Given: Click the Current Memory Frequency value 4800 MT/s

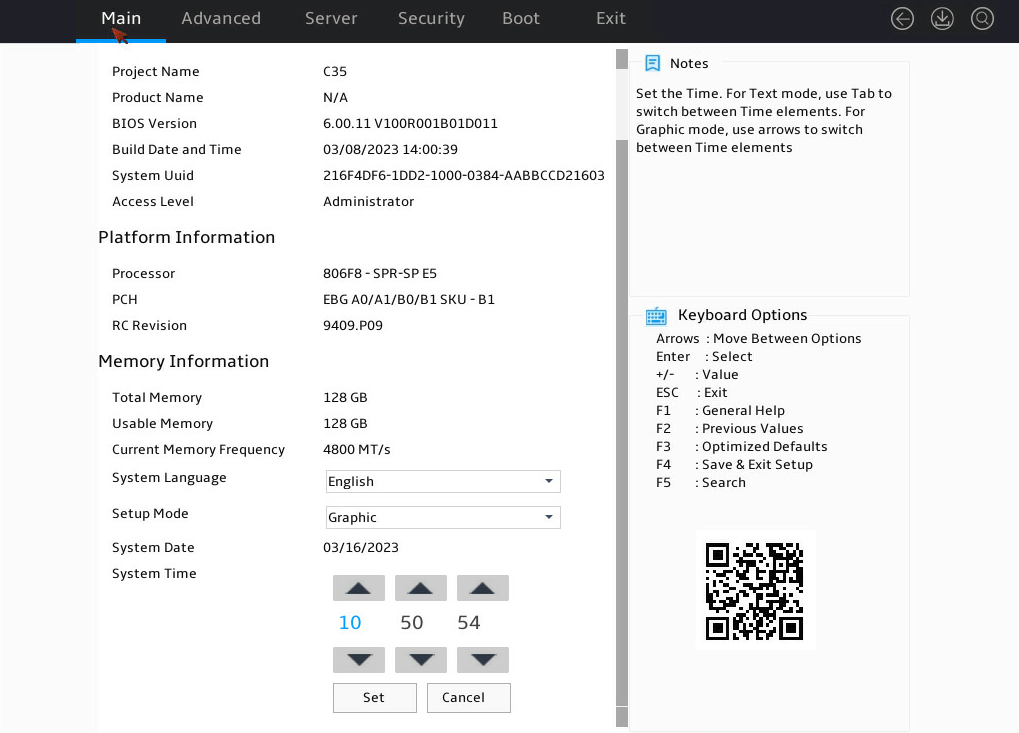Looking at the screenshot, I should tap(357, 450).
